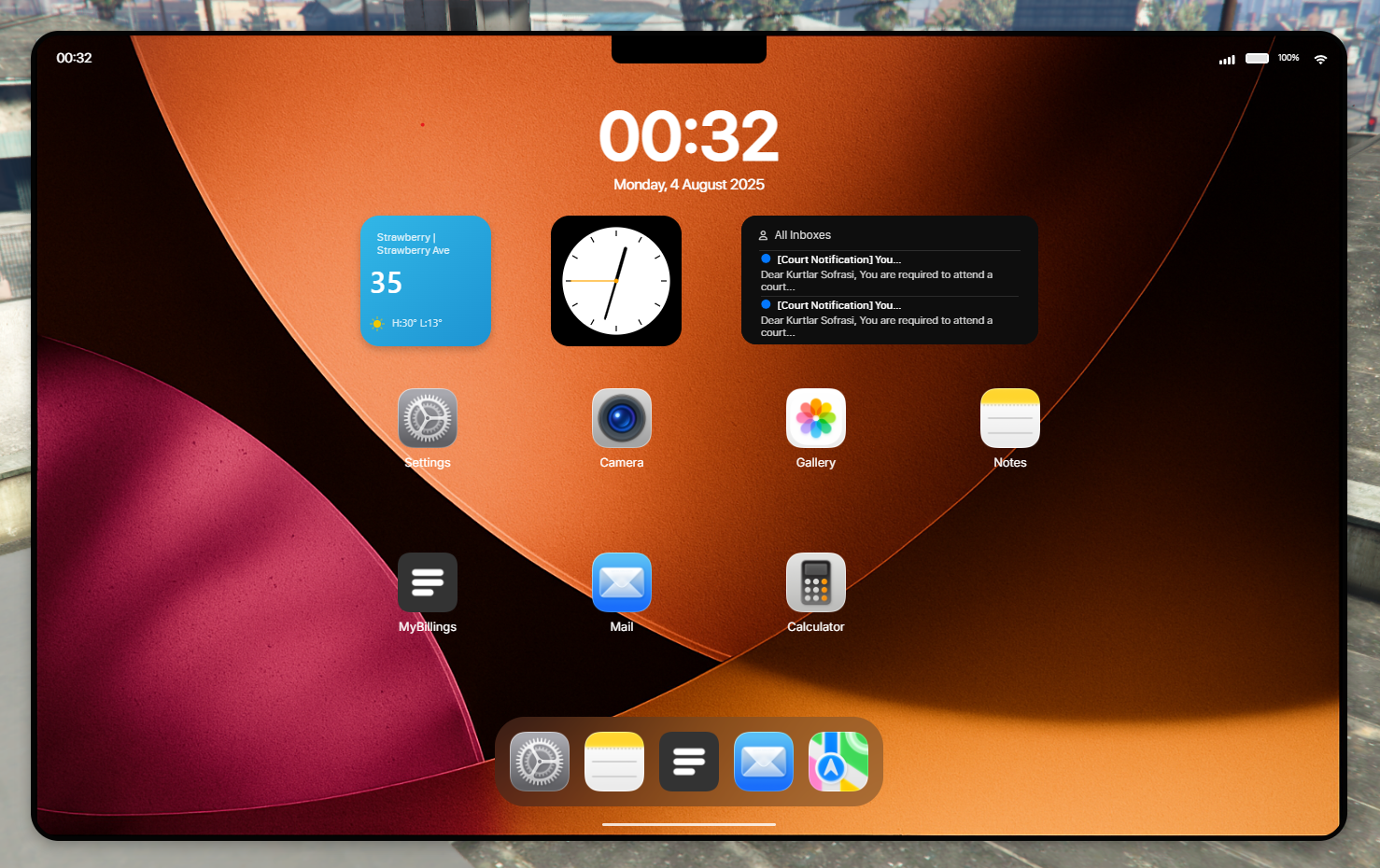Screen dimensions: 1380x868
Task: Open the Settings app on home screen
Action: point(428,418)
